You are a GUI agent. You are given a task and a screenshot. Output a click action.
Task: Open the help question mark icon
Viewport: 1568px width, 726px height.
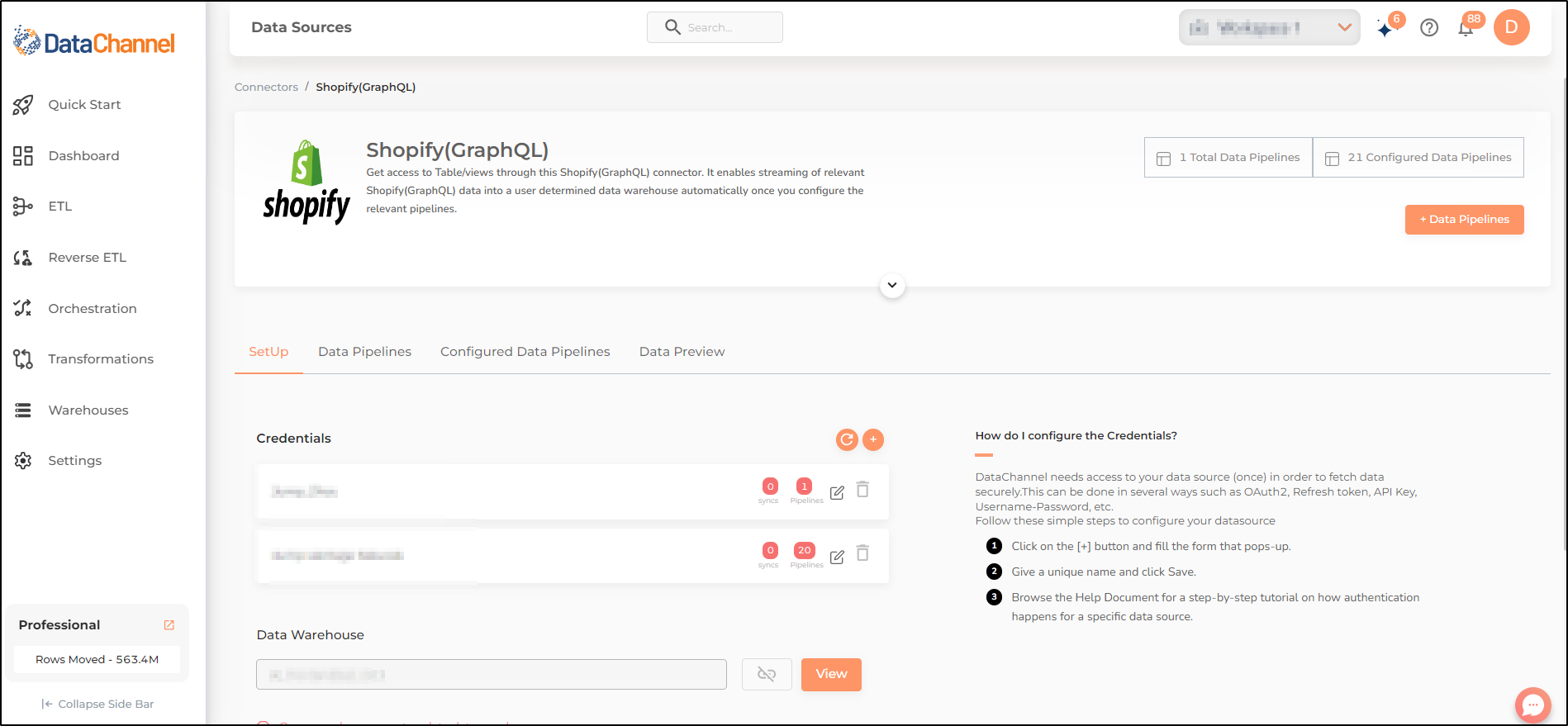coord(1429,28)
